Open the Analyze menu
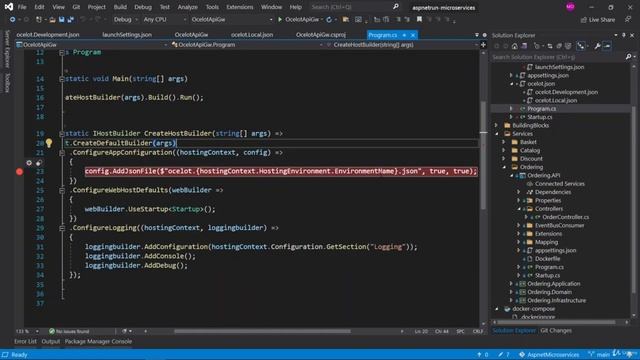This screenshot has height=360, width=640. click(187, 7)
